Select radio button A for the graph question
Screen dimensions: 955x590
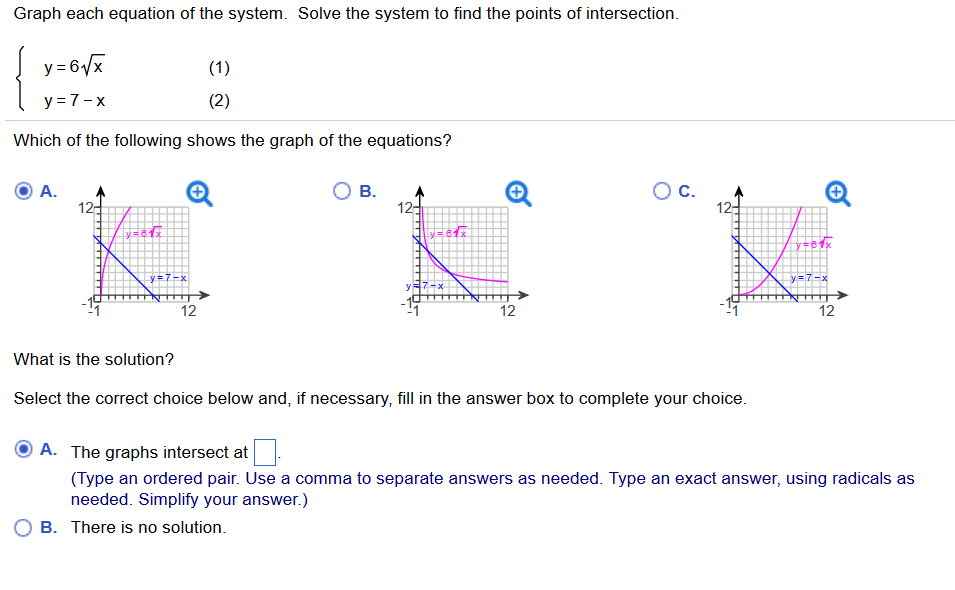click(22, 191)
